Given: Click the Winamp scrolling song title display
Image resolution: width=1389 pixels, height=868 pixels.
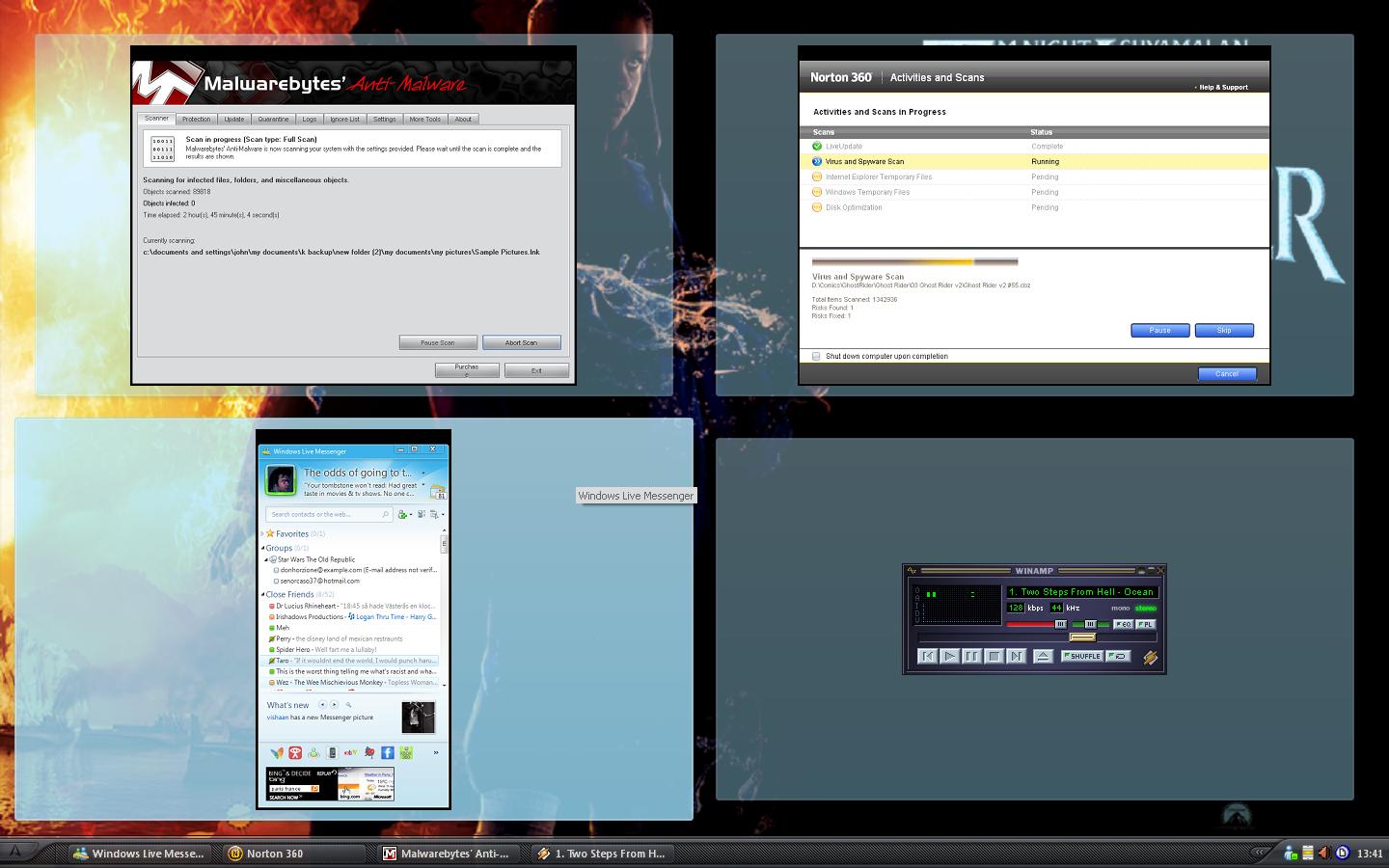Looking at the screenshot, I should coord(1082,592).
